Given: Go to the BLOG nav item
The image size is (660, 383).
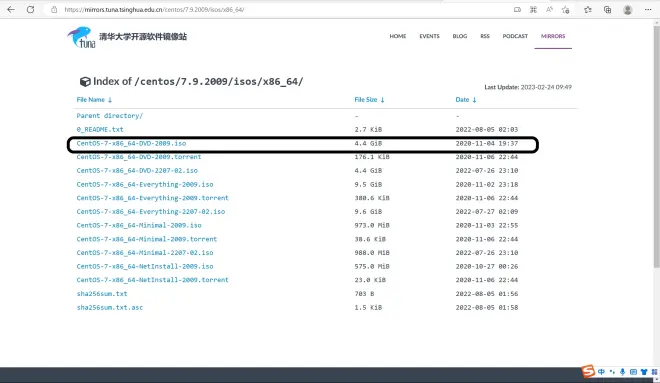Looking at the screenshot, I should [x=460, y=36].
